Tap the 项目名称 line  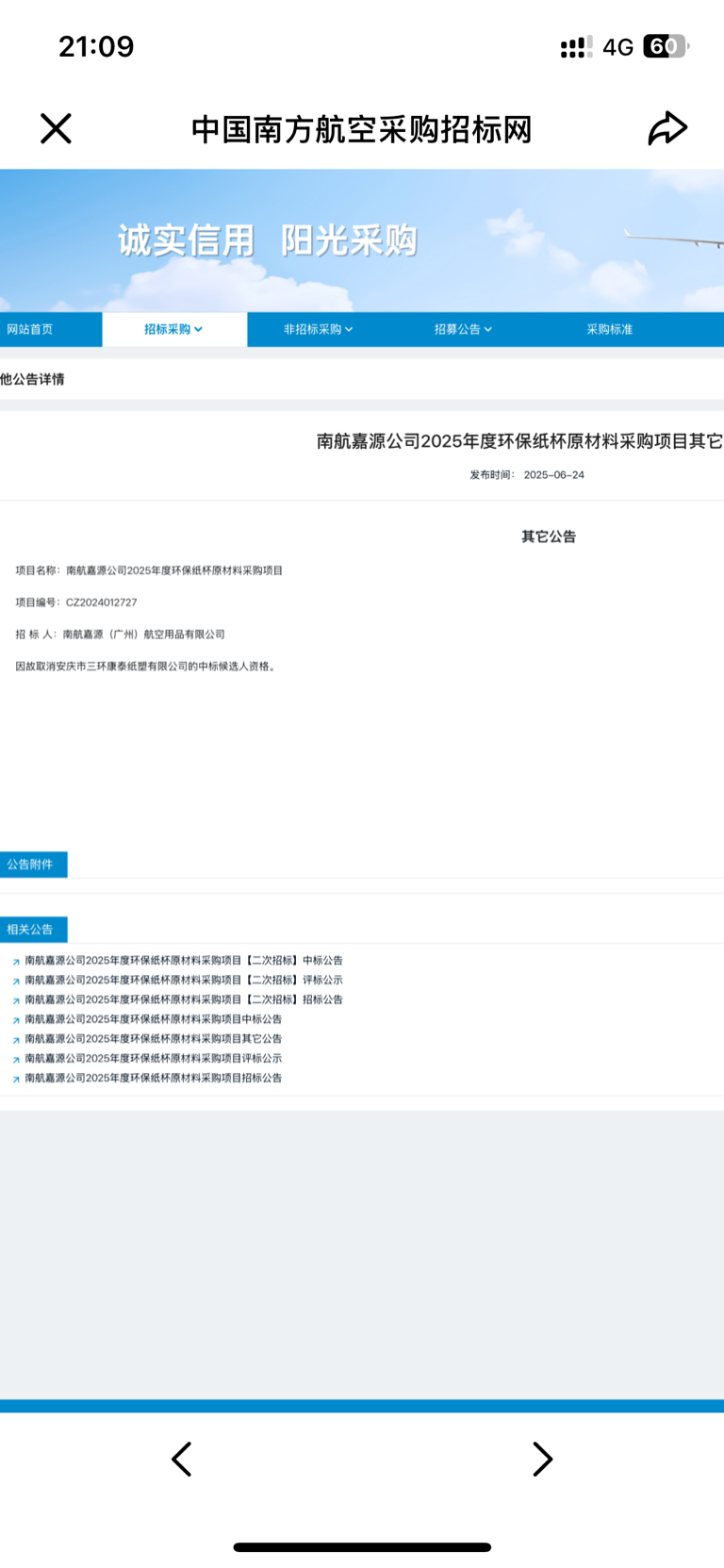(x=149, y=570)
